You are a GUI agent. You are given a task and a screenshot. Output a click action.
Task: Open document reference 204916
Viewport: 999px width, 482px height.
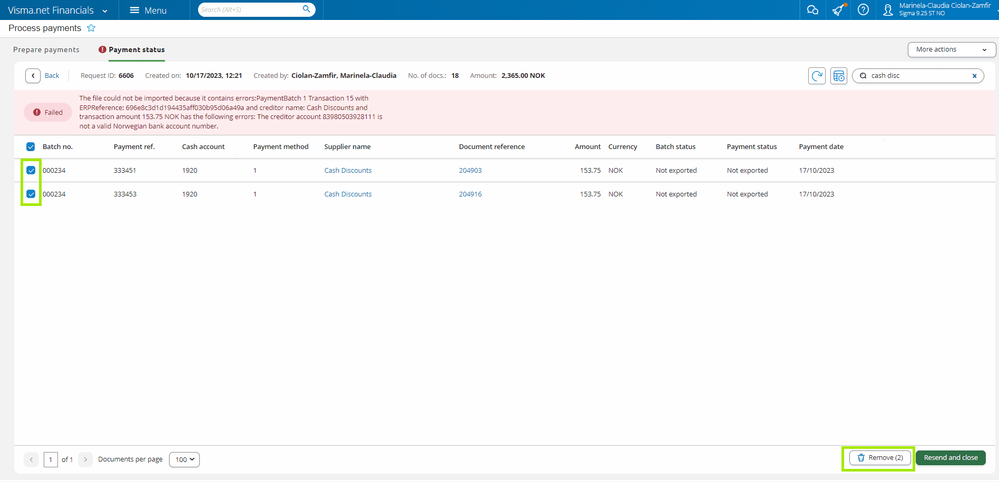[x=470, y=194]
